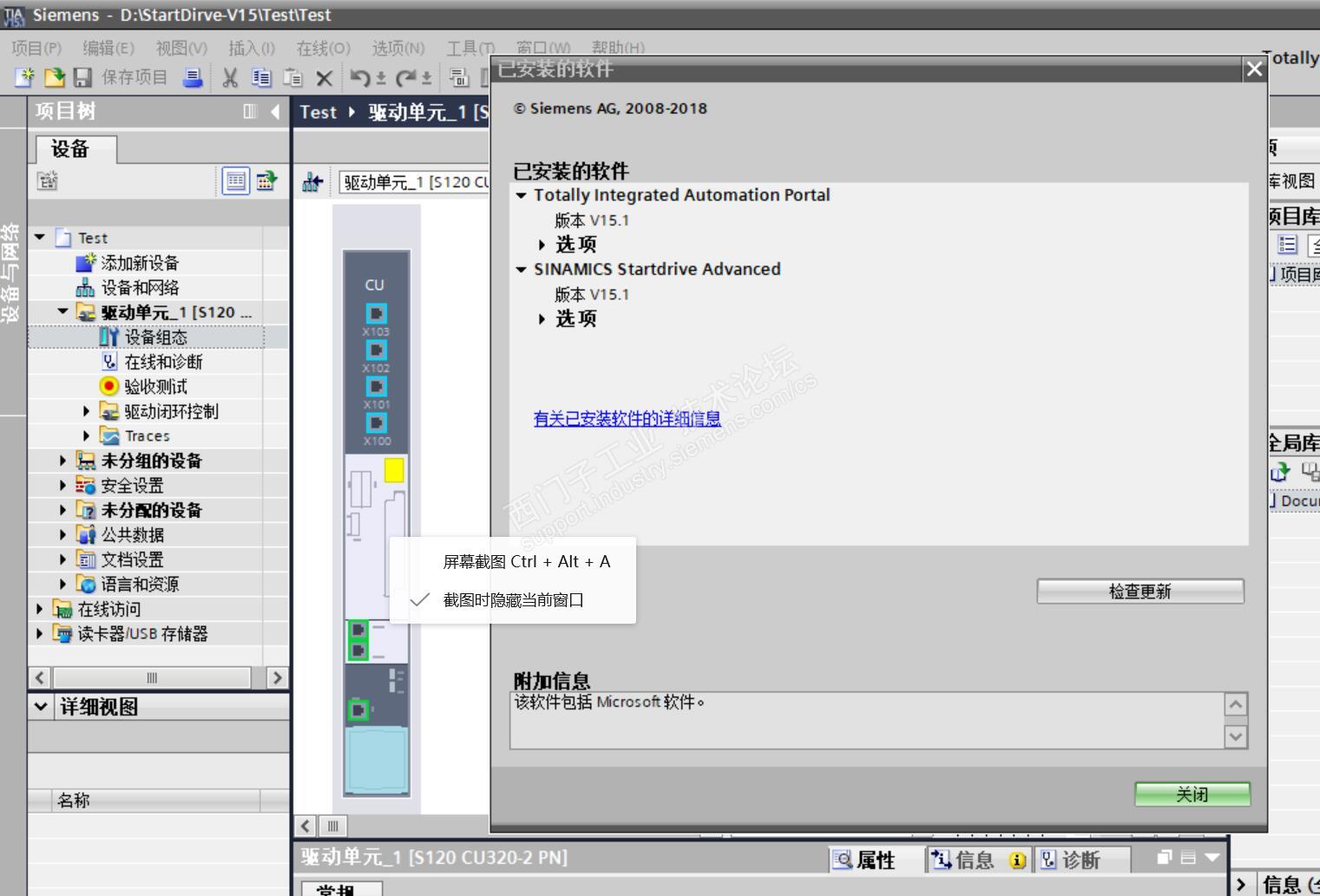The width and height of the screenshot is (1320, 896).
Task: Open 在线和诊断 tree item
Action: [163, 362]
